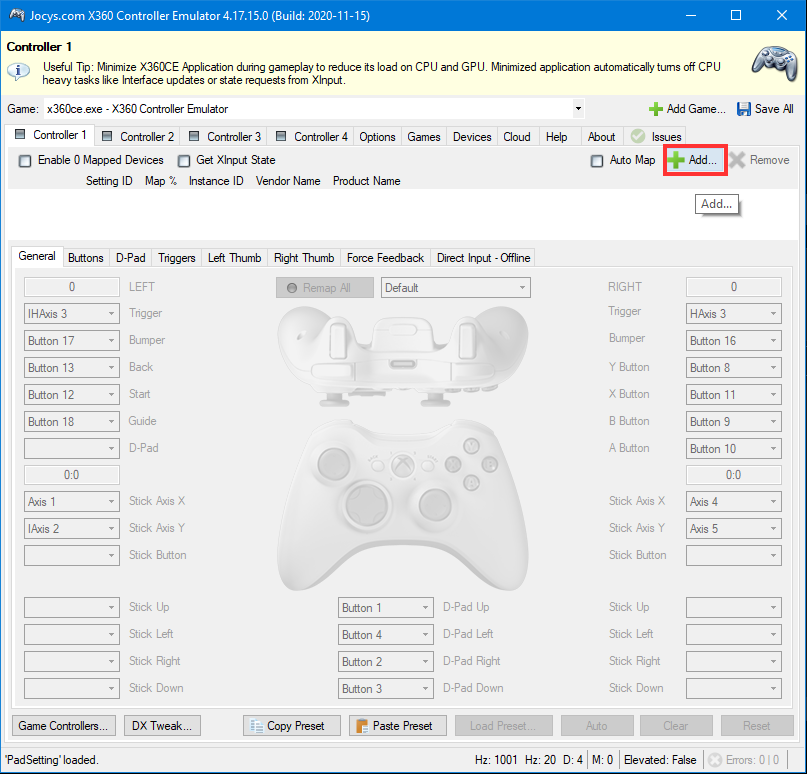
Task: Click the Copy Preset icon
Action: (x=256, y=726)
